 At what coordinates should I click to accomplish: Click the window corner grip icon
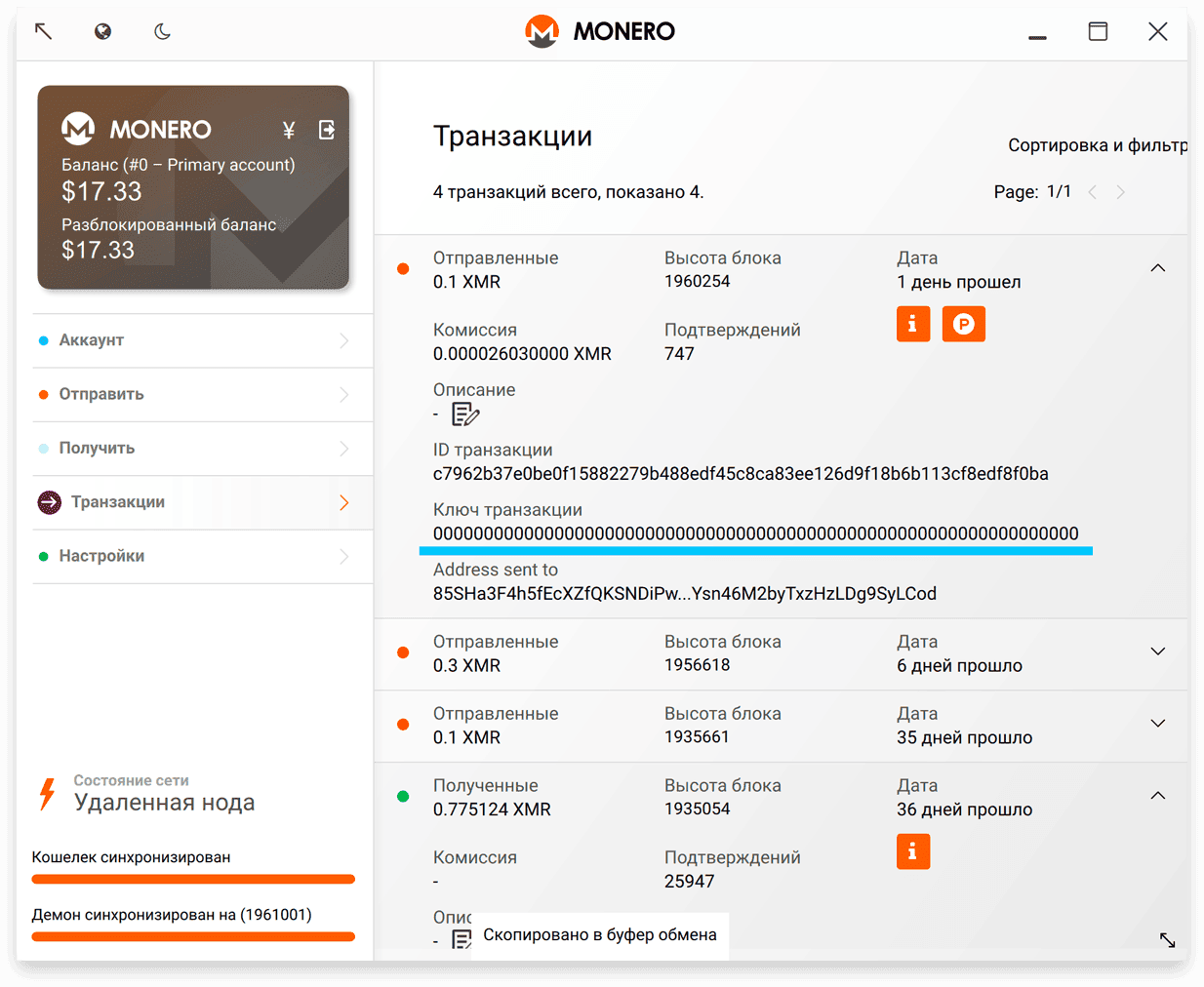1167,940
